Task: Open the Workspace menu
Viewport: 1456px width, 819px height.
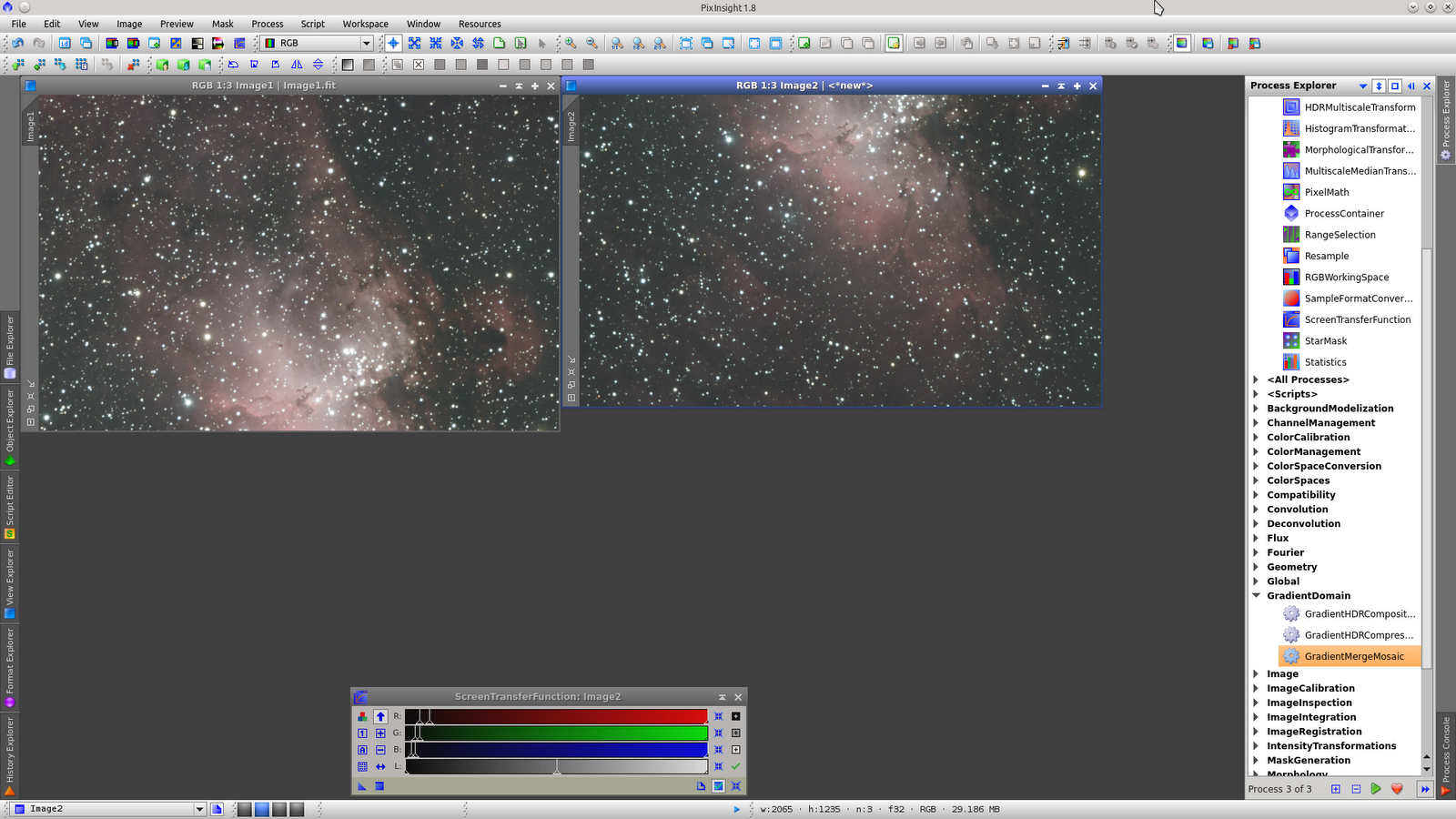Action: click(365, 24)
